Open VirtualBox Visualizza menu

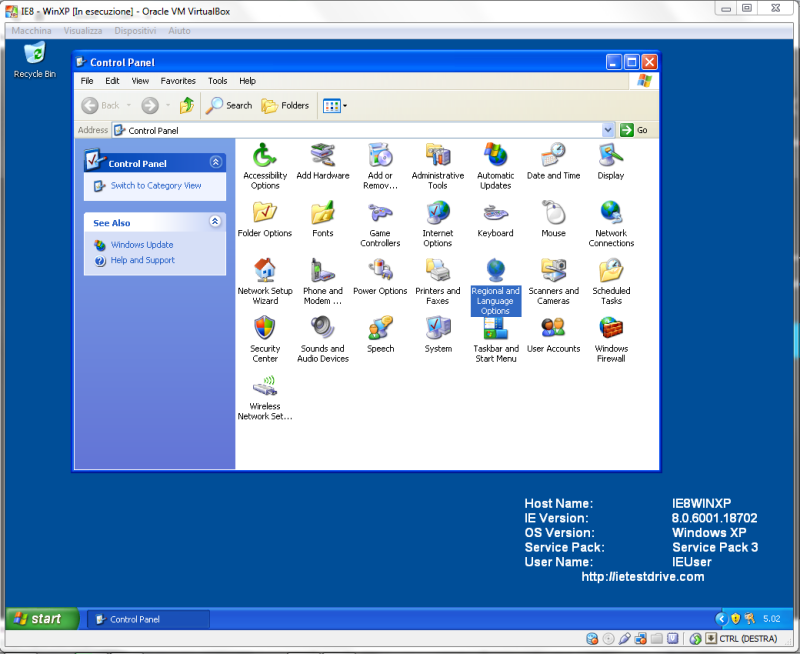83,31
